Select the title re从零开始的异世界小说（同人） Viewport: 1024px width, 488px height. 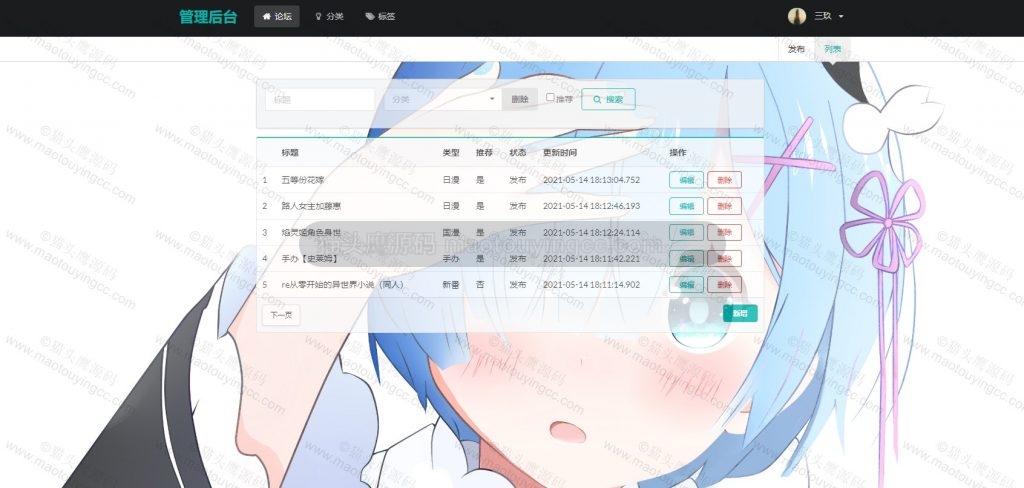click(x=342, y=285)
